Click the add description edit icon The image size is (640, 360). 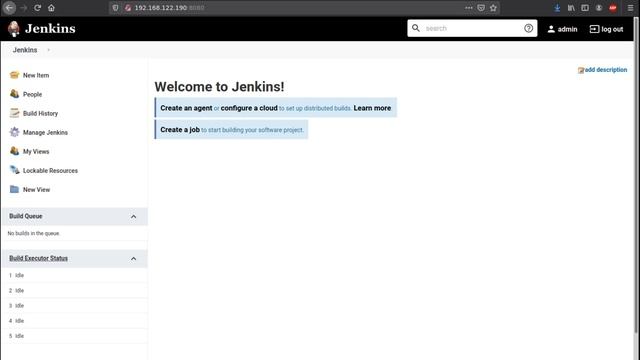point(581,70)
